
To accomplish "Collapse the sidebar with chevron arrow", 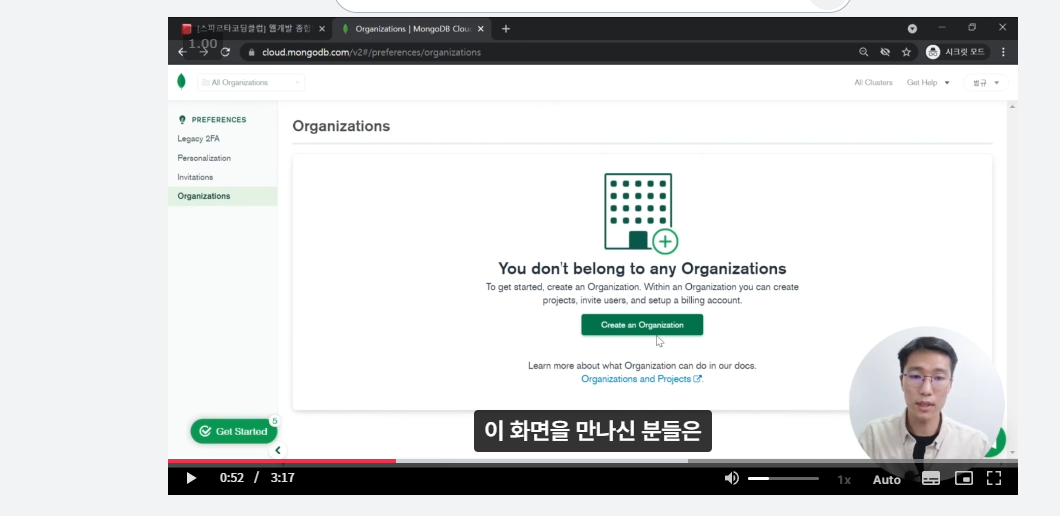I will pyautogui.click(x=277, y=450).
